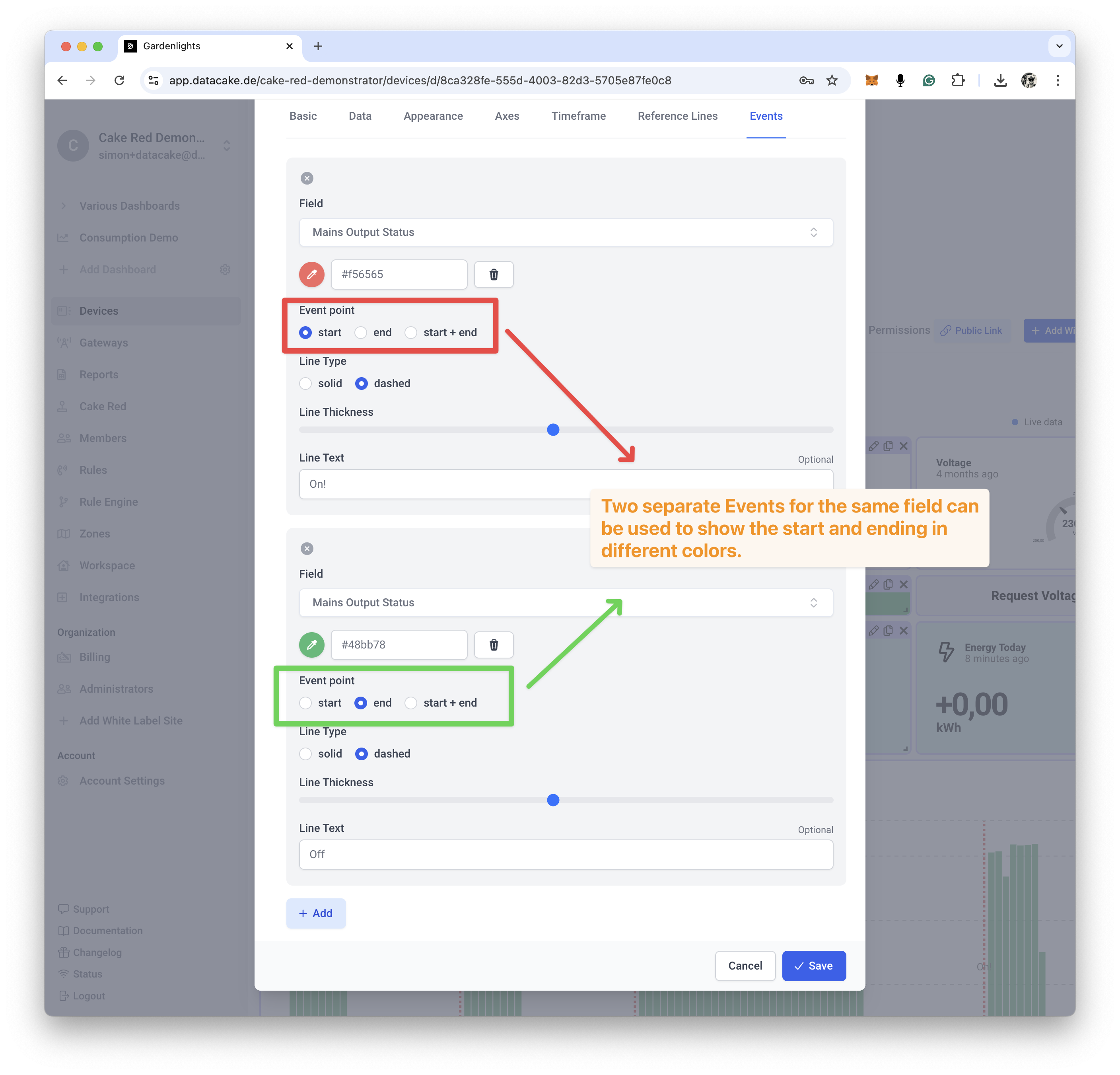This screenshot has width=1120, height=1075.
Task: Select start event point for second event
Action: 306,703
